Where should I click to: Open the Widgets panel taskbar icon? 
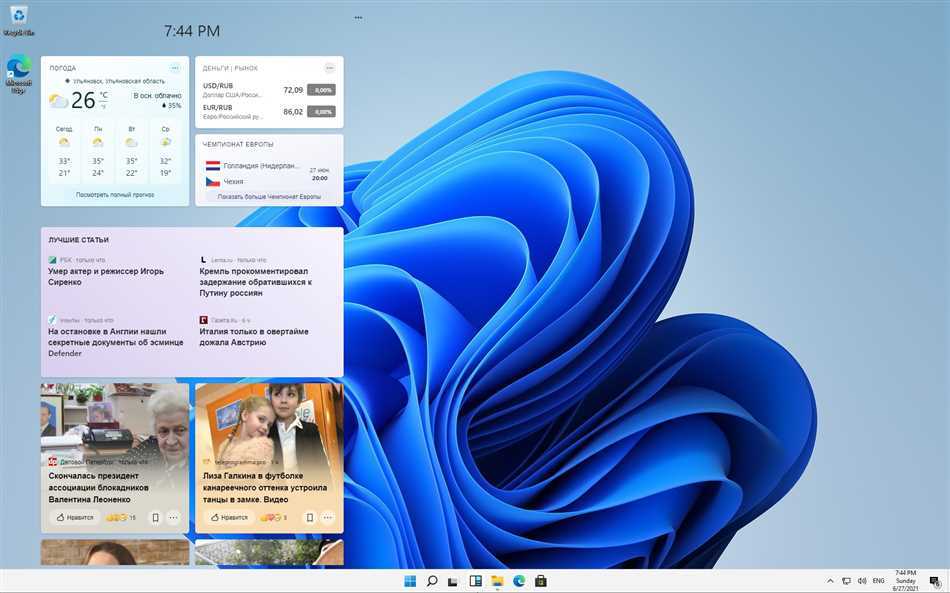(476, 581)
